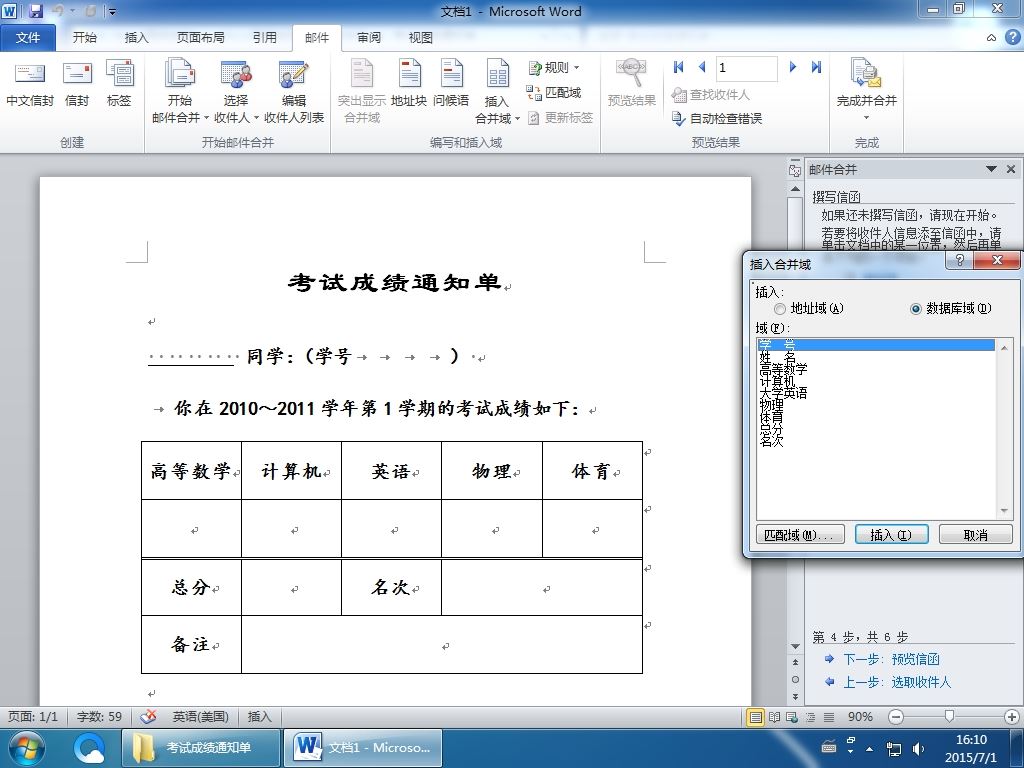Open 考试成绩通知单 folder in taskbar
Viewport: 1024px width, 768px height.
tap(201, 748)
